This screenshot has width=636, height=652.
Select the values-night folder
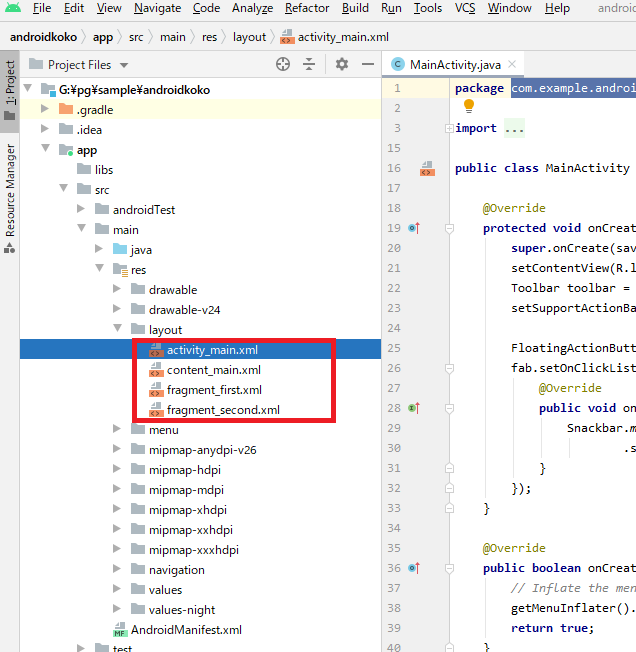182,610
